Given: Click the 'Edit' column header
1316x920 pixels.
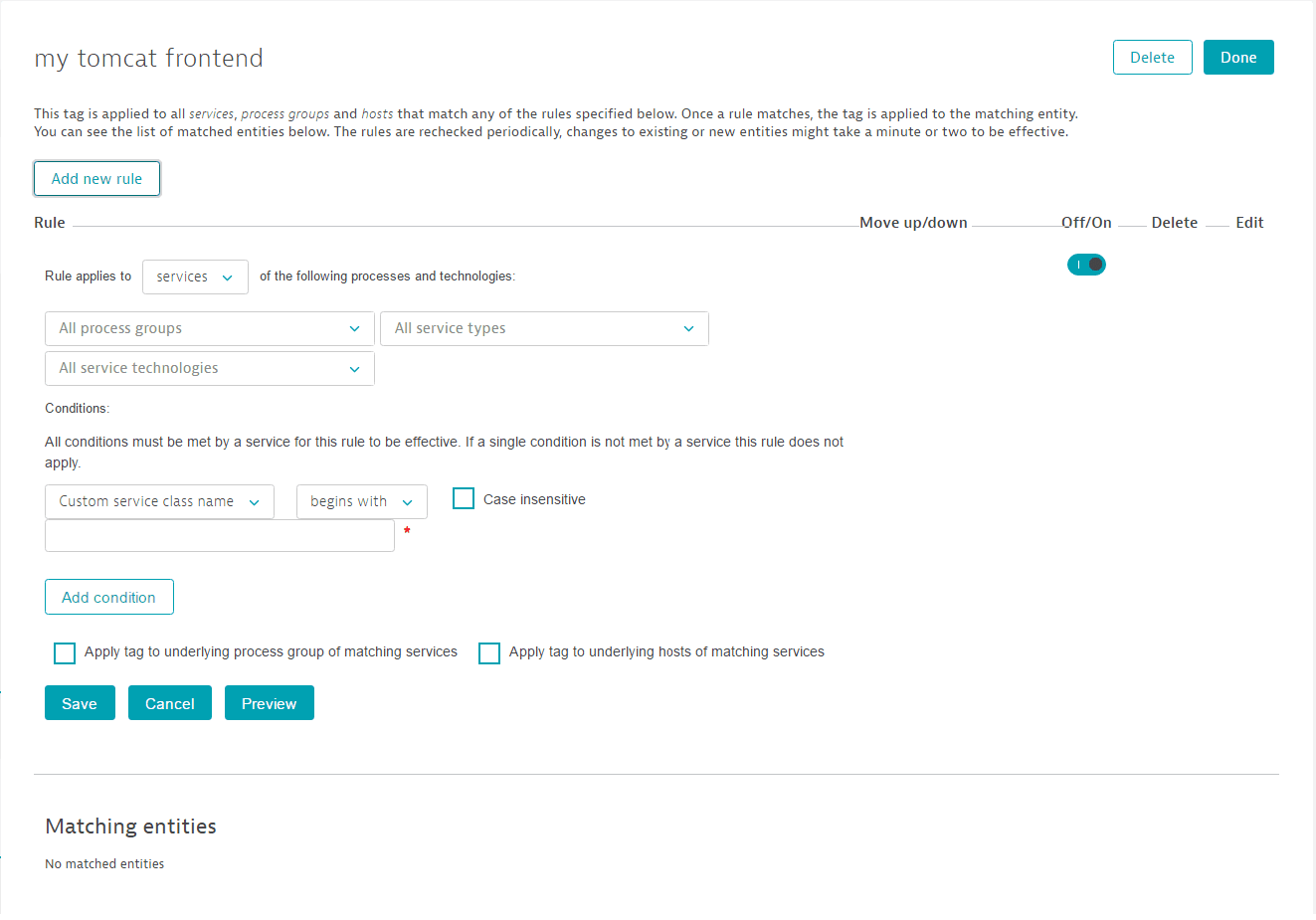Looking at the screenshot, I should (x=1249, y=223).
